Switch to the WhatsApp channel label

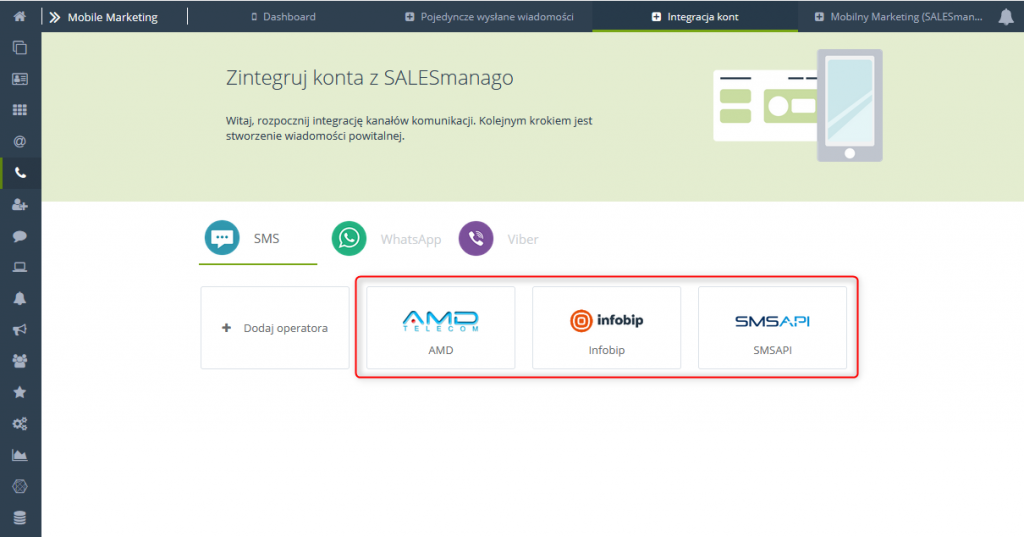[411, 239]
